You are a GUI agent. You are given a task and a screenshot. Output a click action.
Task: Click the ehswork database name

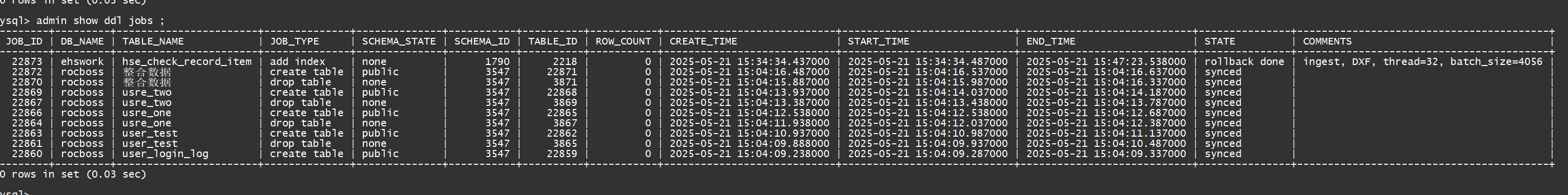tap(82, 61)
